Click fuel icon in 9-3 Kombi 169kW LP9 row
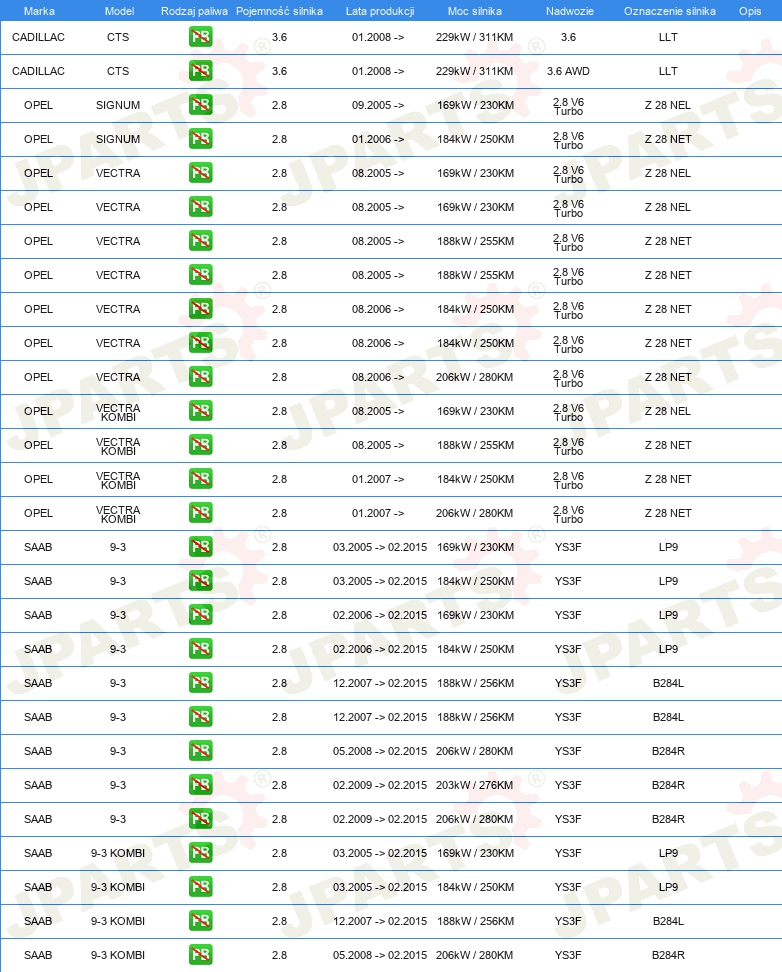Viewport: 782px width, 972px height. point(200,853)
